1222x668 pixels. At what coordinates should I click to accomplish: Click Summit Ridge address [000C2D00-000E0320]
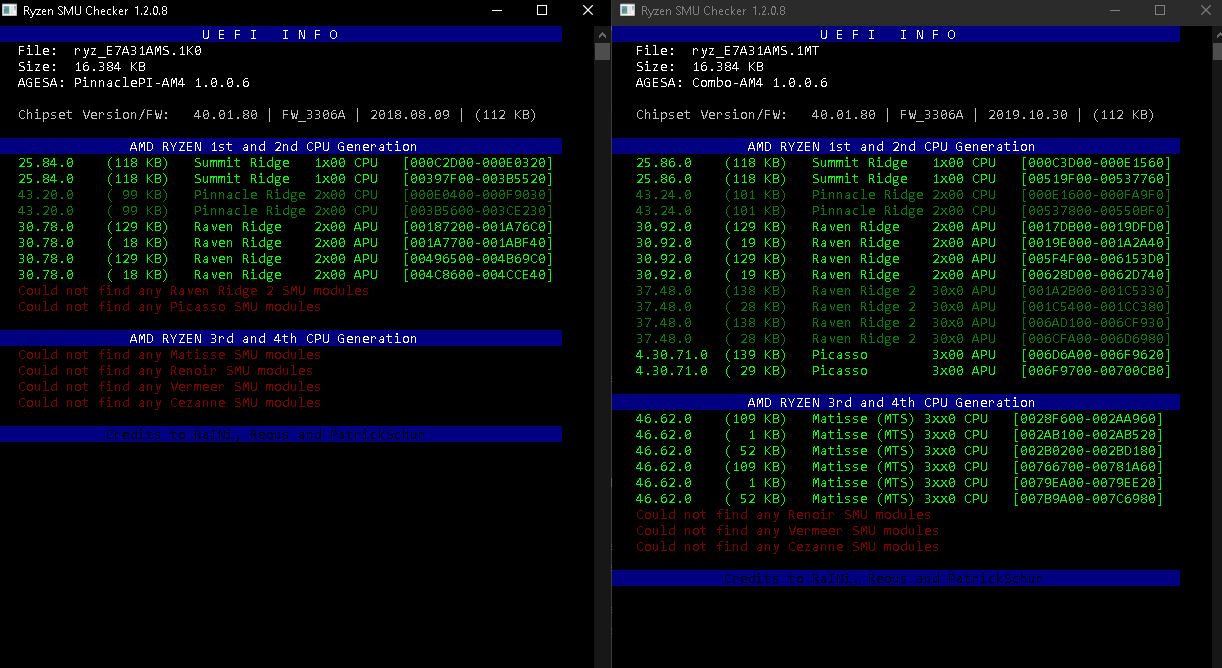[477, 162]
